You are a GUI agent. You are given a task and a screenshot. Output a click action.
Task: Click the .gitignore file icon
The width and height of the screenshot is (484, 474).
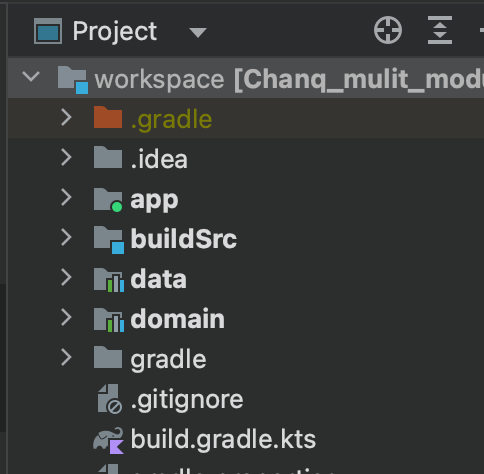click(x=110, y=399)
